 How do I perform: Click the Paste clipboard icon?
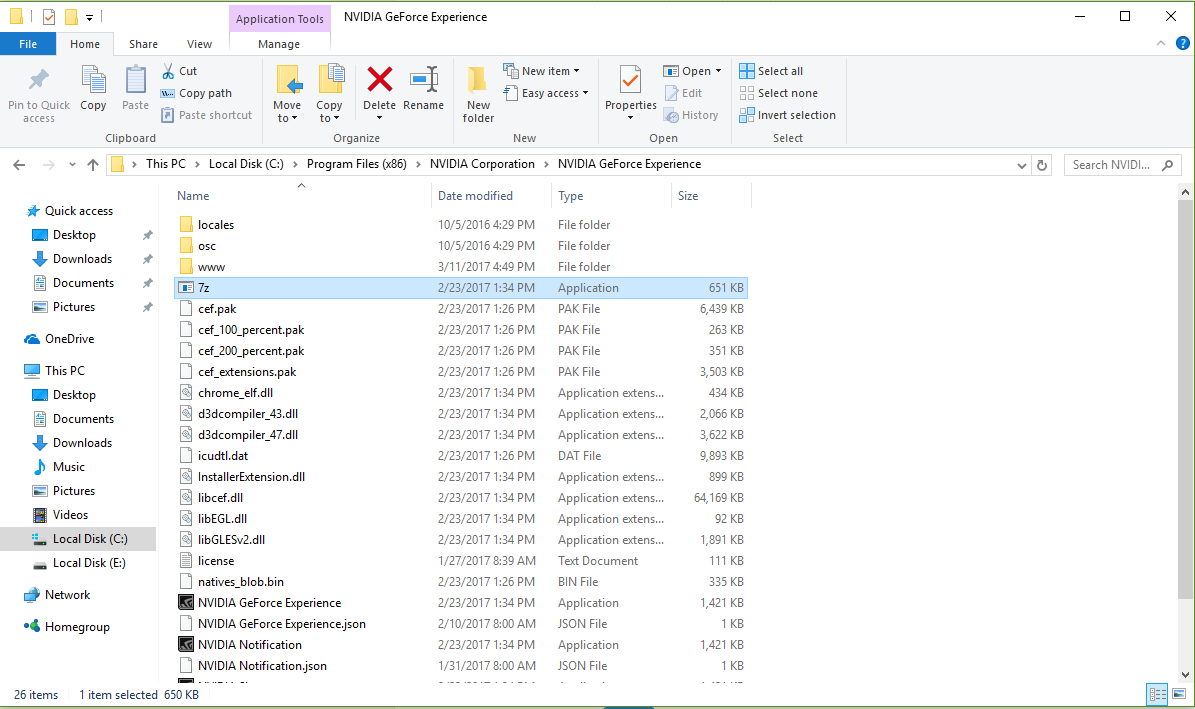136,80
